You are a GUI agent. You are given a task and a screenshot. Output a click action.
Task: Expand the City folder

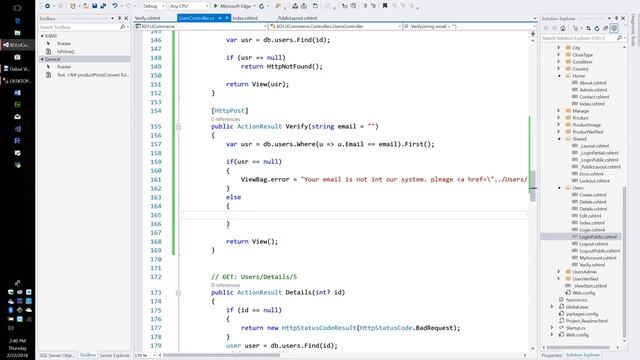tap(559, 48)
